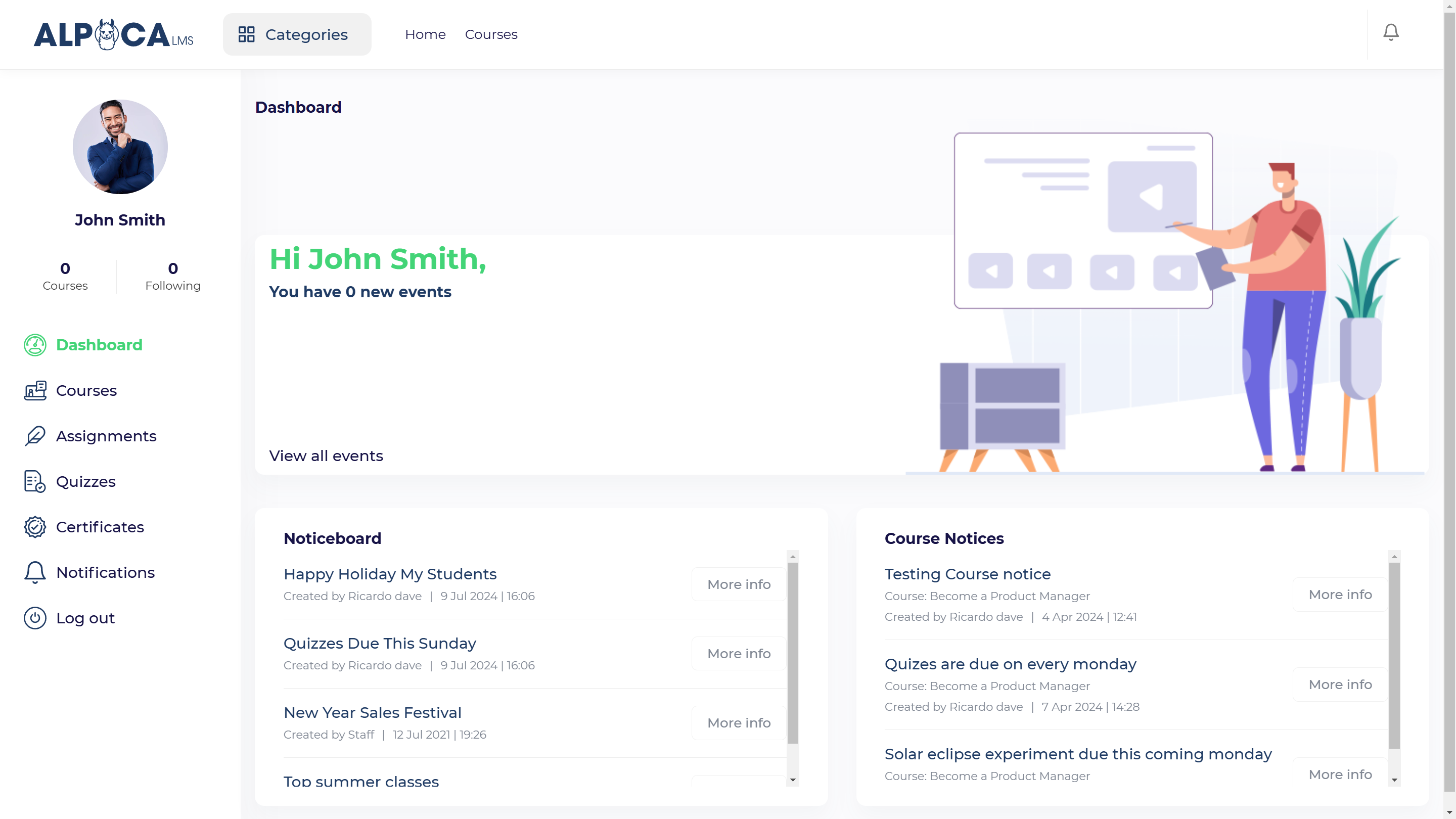Open Home in the top navigation
Viewport: 1456px width, 819px height.
click(x=425, y=34)
